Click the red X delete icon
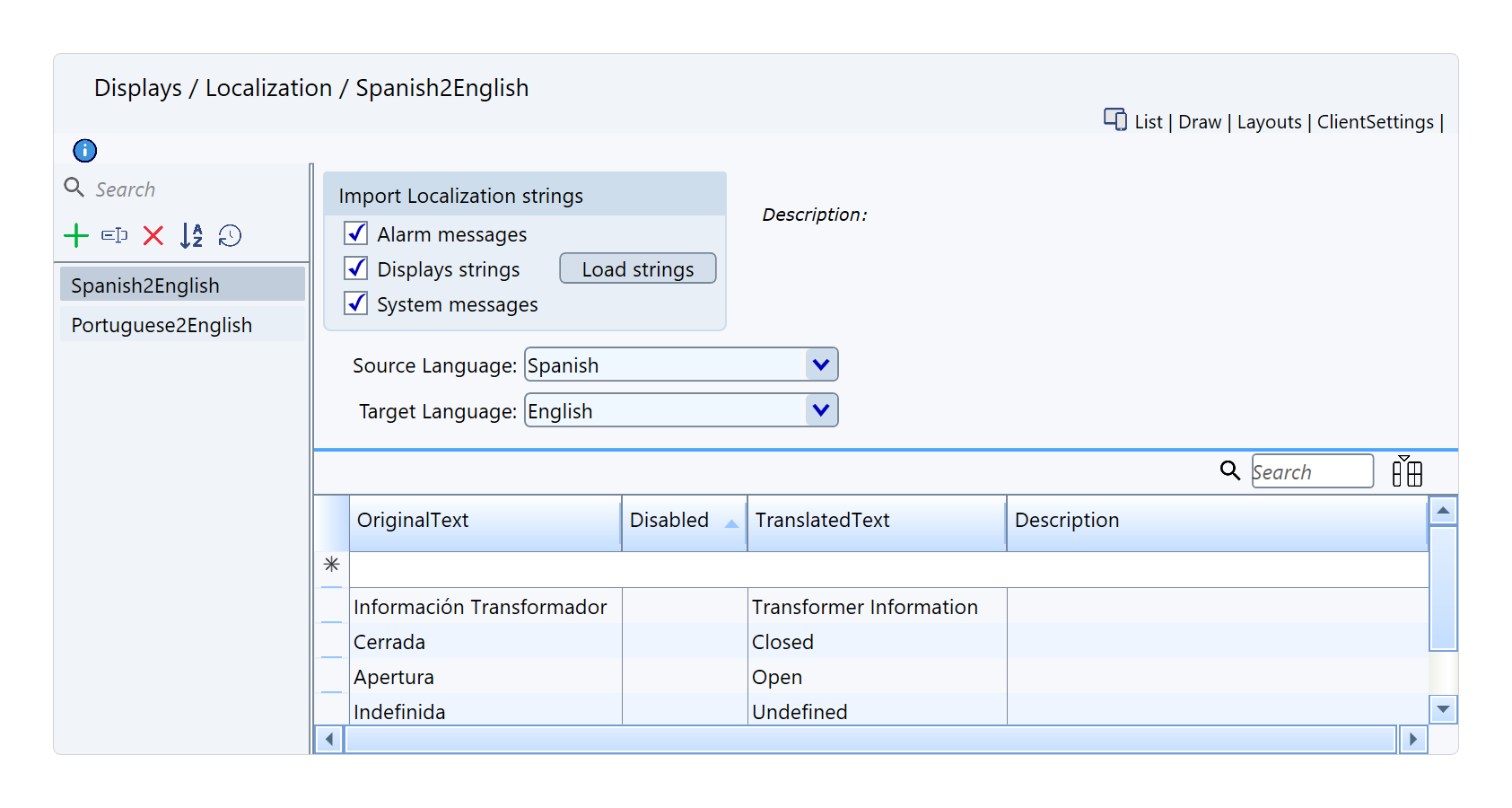Image resolution: width=1512 pixels, height=808 pixels. [x=153, y=236]
